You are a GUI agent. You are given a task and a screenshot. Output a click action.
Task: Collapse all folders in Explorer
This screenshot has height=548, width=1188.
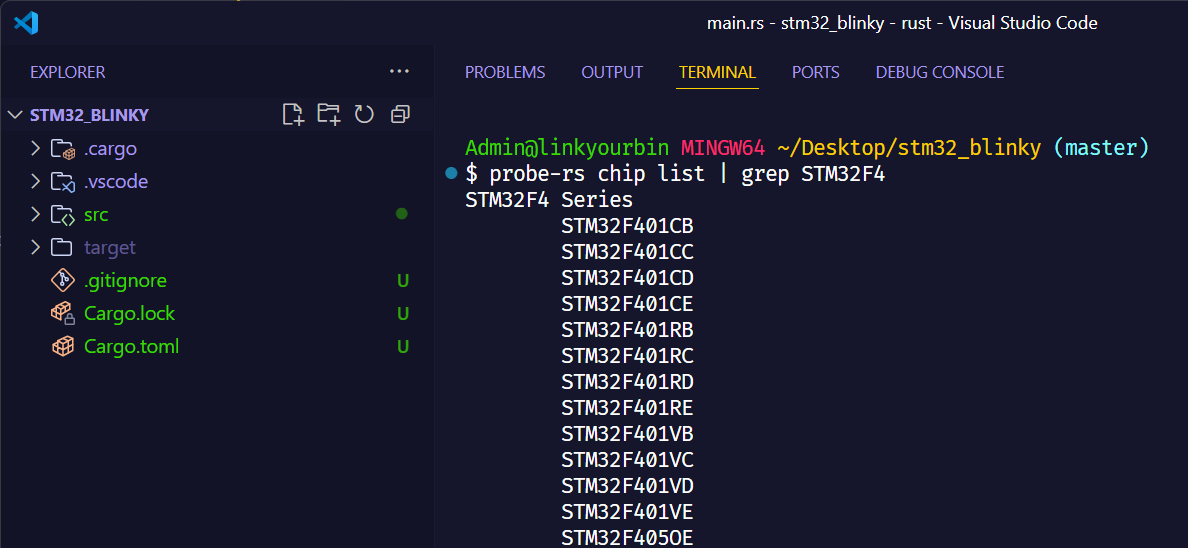tap(400, 114)
